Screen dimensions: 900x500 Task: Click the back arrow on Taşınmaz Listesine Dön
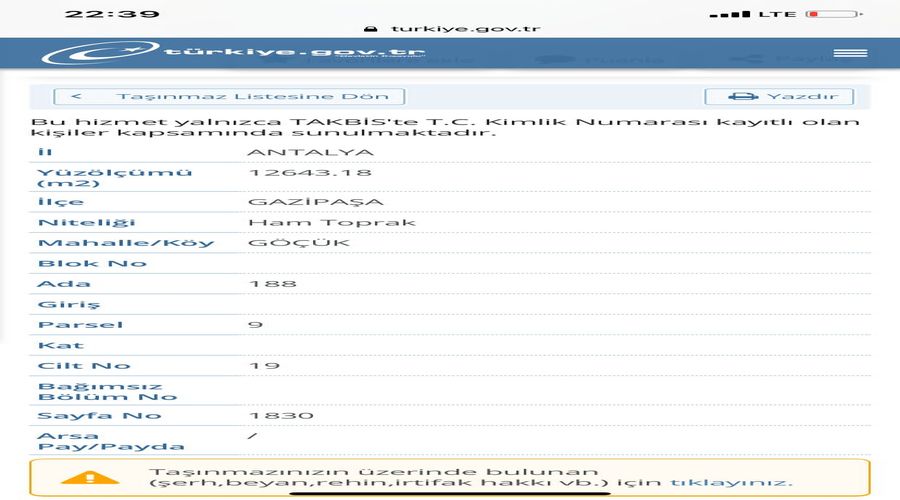[x=77, y=97]
